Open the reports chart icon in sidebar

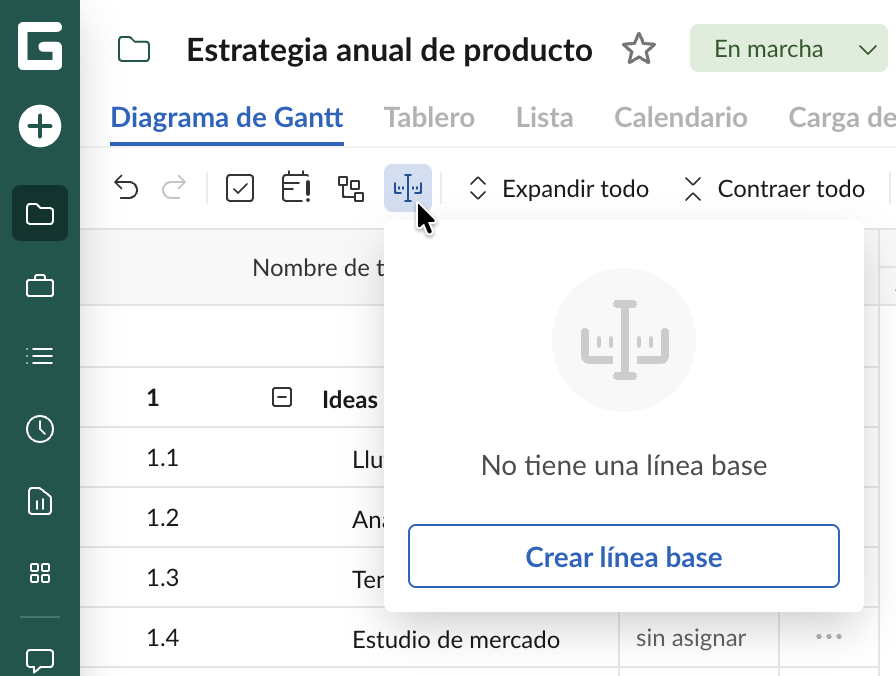coord(40,501)
